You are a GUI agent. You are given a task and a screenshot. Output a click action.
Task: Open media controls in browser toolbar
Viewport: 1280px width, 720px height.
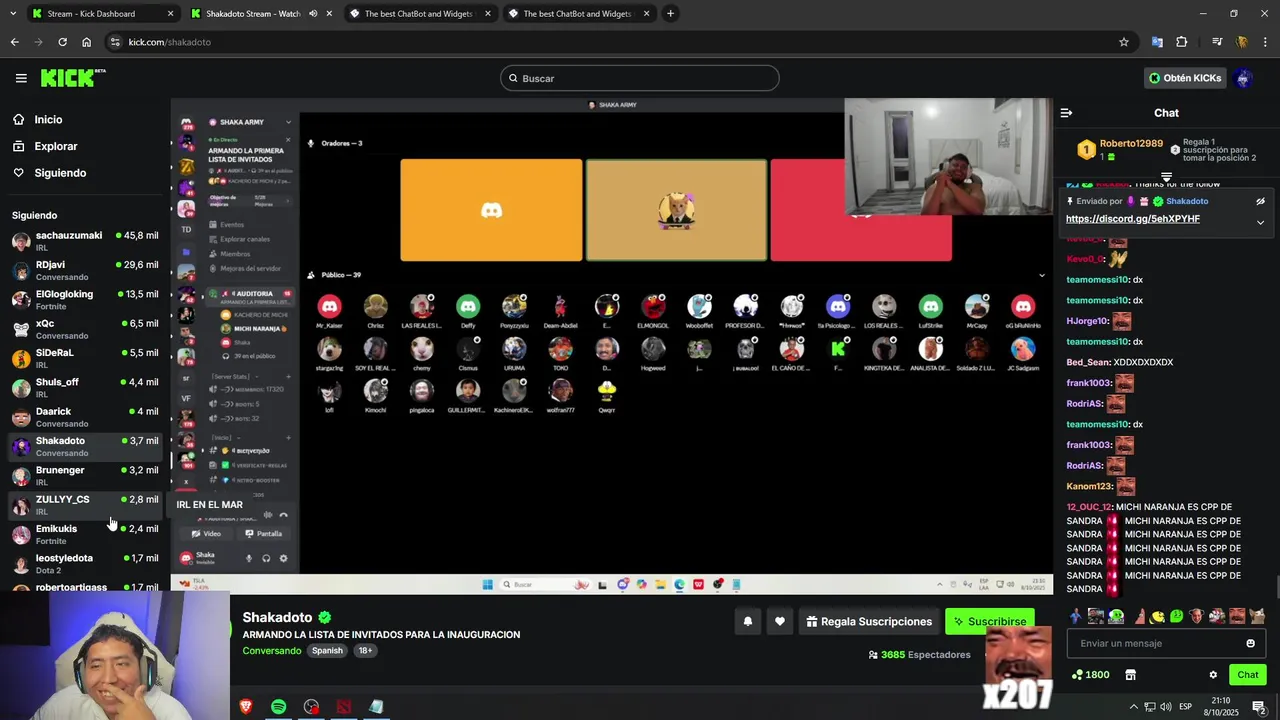[1217, 42]
